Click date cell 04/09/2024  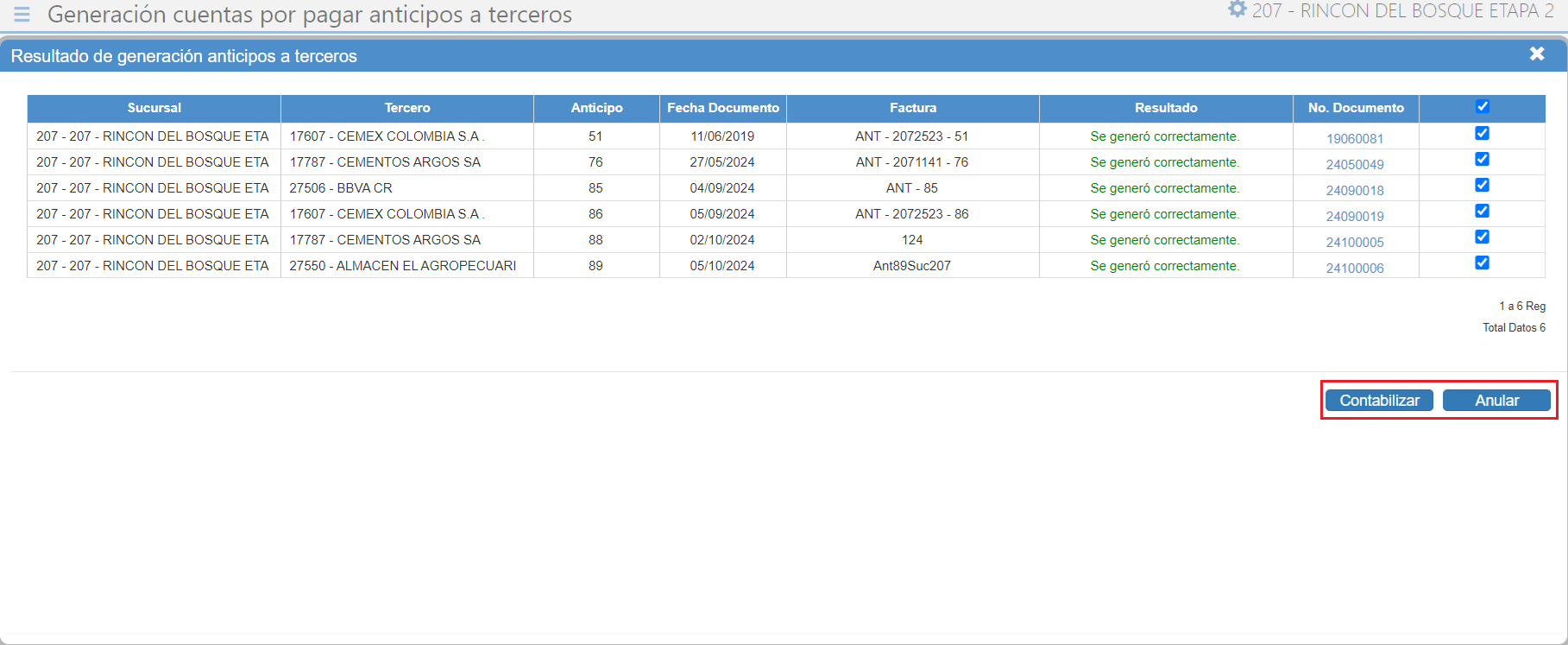[x=722, y=188]
